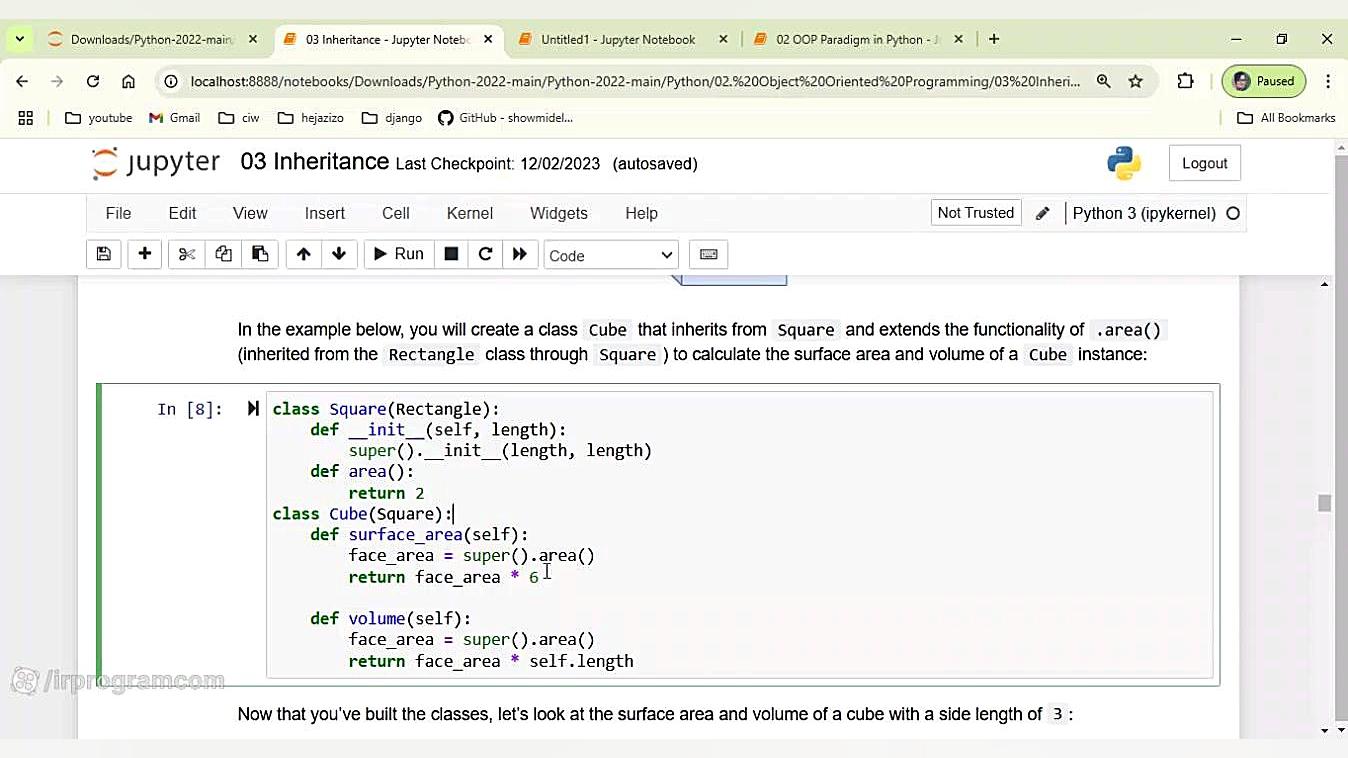The height and width of the screenshot is (758, 1348).
Task: Open the All Bookmarks folder
Action: (x=1286, y=117)
